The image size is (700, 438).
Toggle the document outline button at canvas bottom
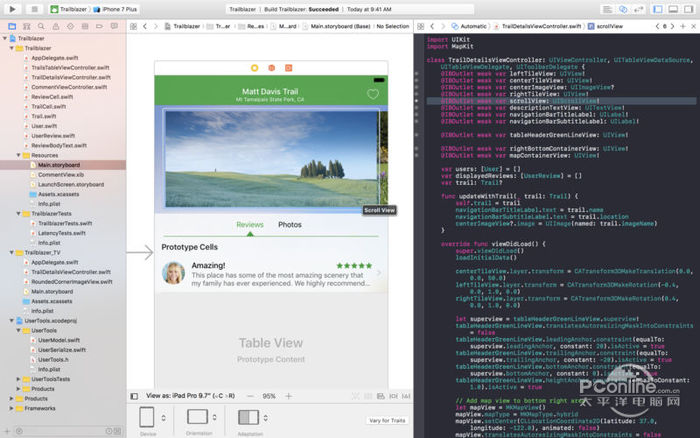coord(134,396)
